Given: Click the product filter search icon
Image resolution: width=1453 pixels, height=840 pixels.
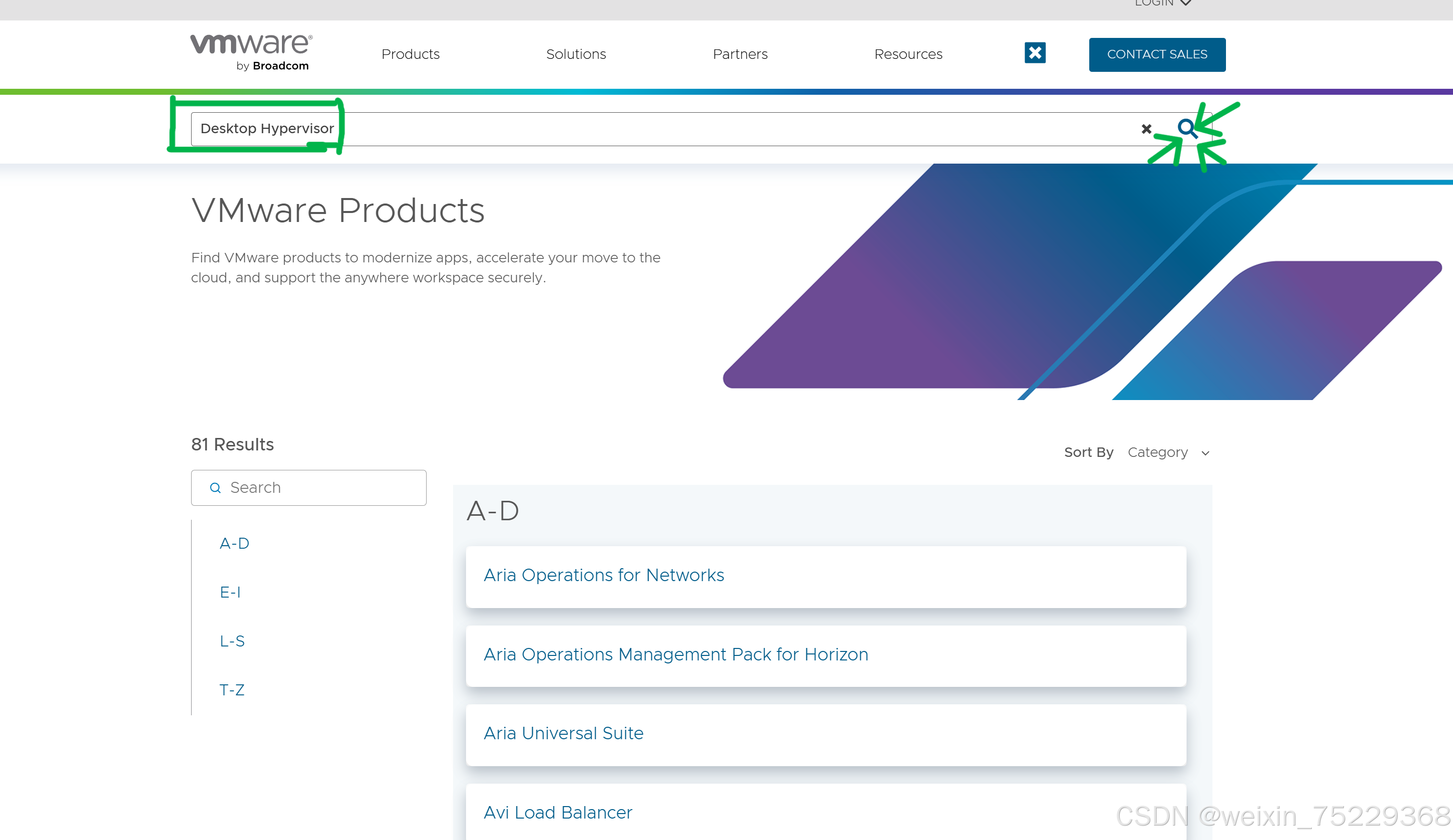Looking at the screenshot, I should pyautogui.click(x=215, y=488).
